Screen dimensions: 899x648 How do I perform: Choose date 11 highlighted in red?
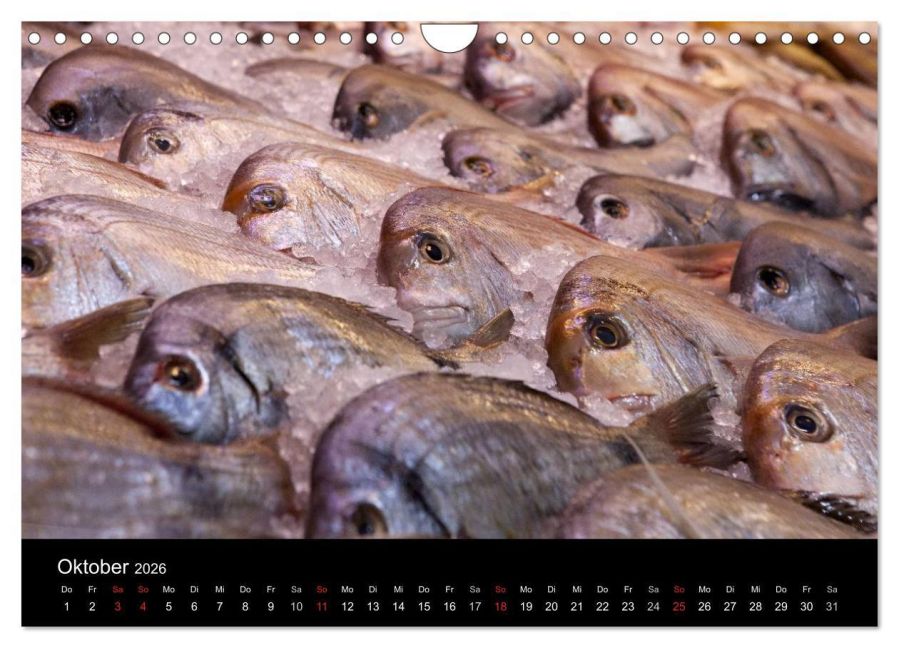[x=322, y=606]
